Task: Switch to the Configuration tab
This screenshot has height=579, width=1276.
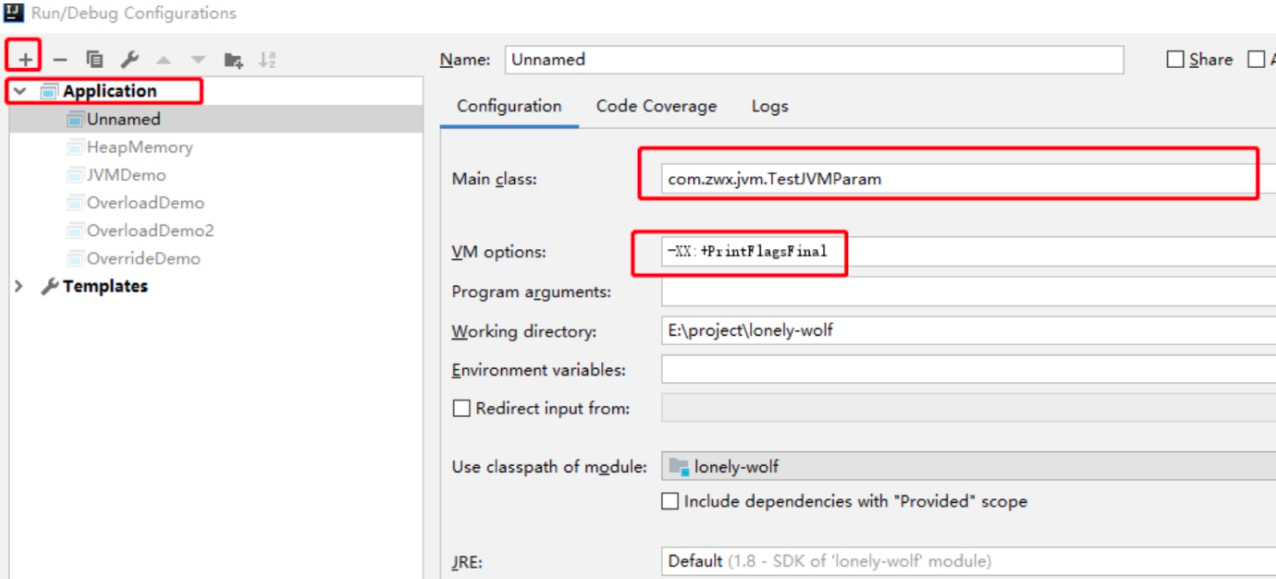Action: (509, 106)
